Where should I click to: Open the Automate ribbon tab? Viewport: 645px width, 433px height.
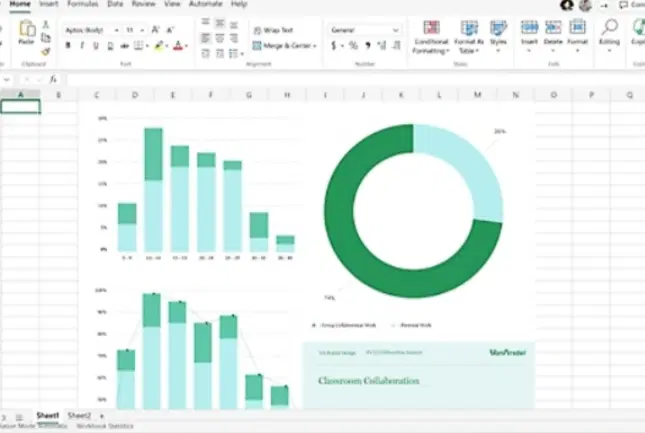coord(206,4)
